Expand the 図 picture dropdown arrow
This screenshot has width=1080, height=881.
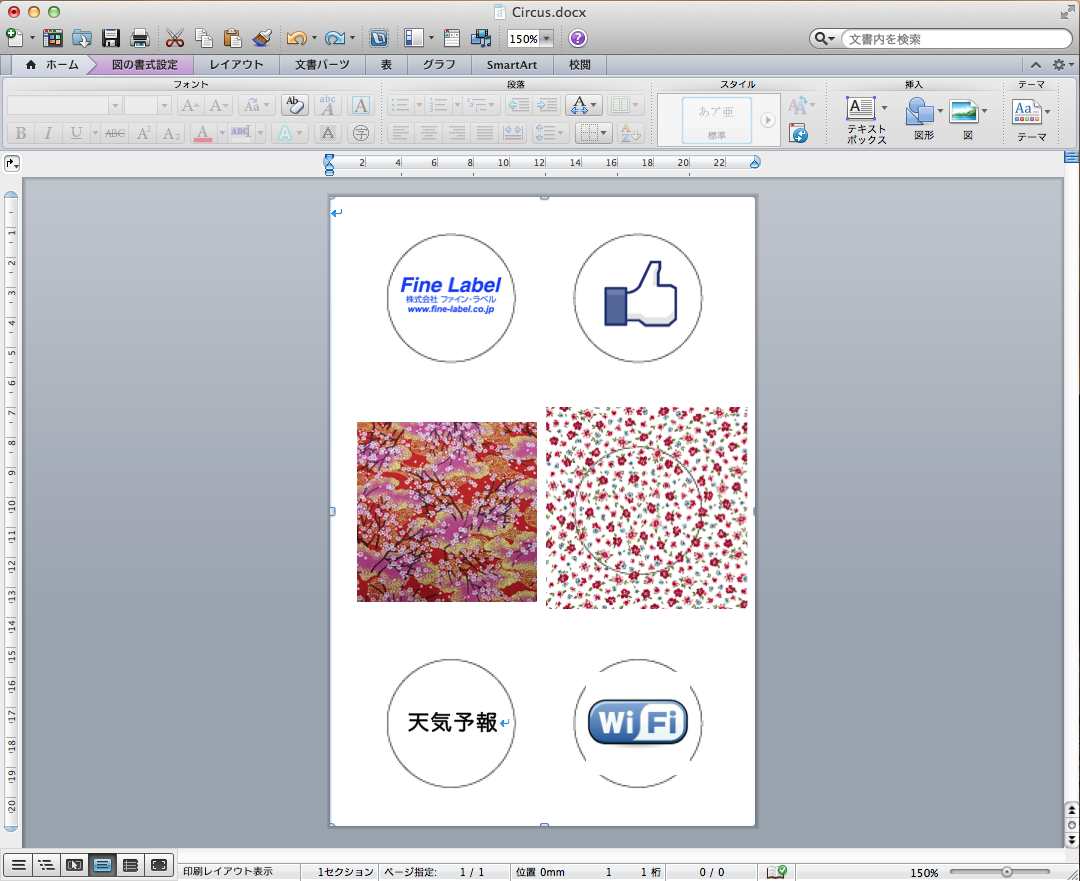point(984,111)
